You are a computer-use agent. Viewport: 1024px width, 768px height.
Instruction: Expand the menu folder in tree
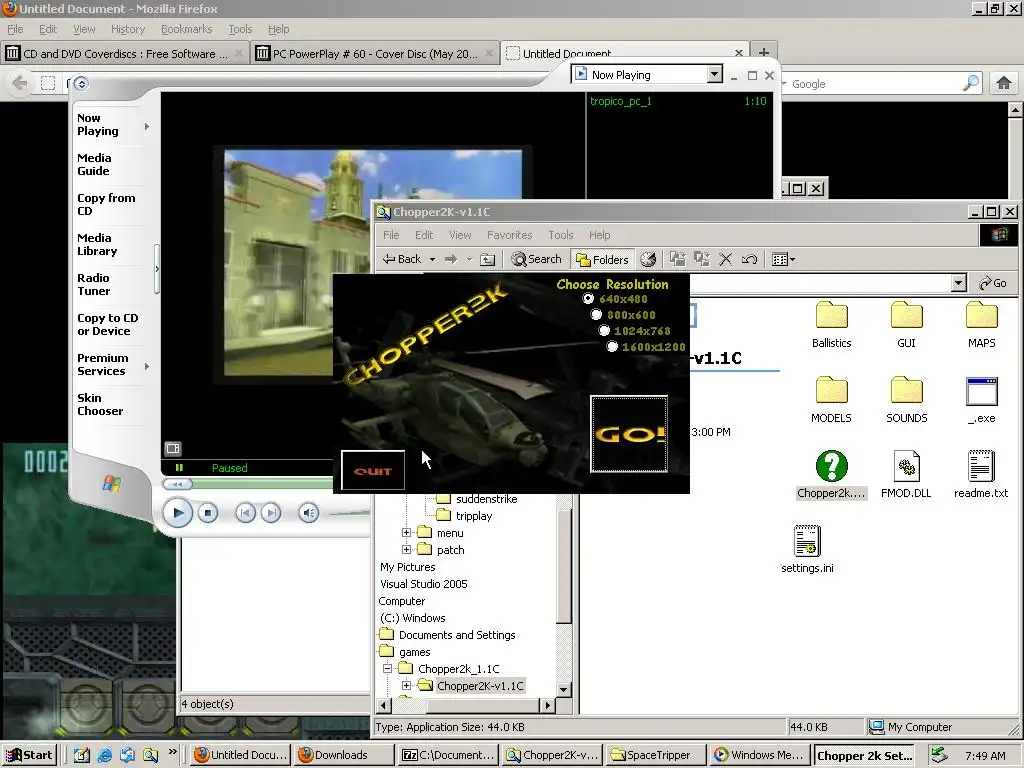pos(406,532)
